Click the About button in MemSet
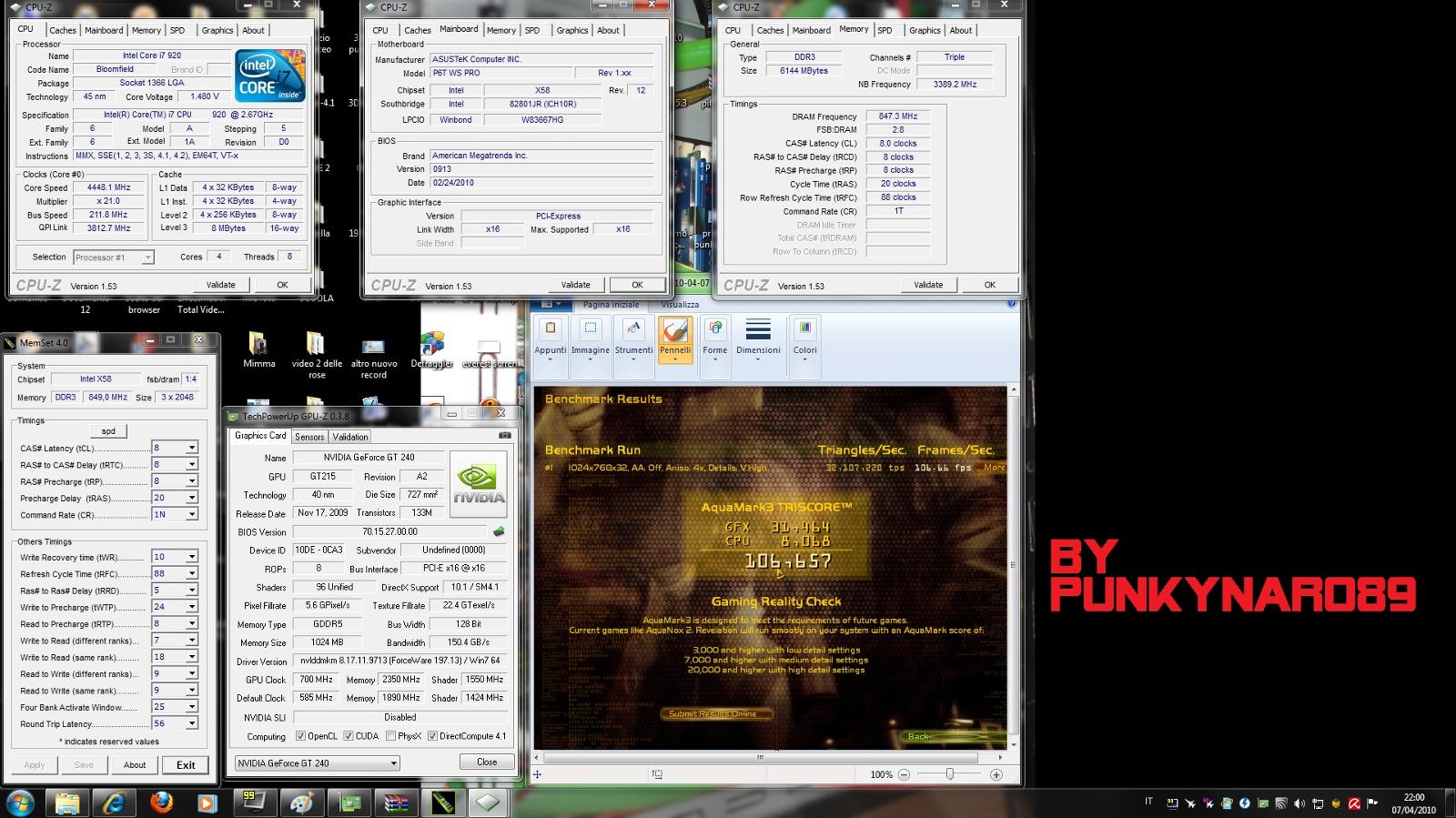The image size is (1456, 818). click(x=135, y=765)
